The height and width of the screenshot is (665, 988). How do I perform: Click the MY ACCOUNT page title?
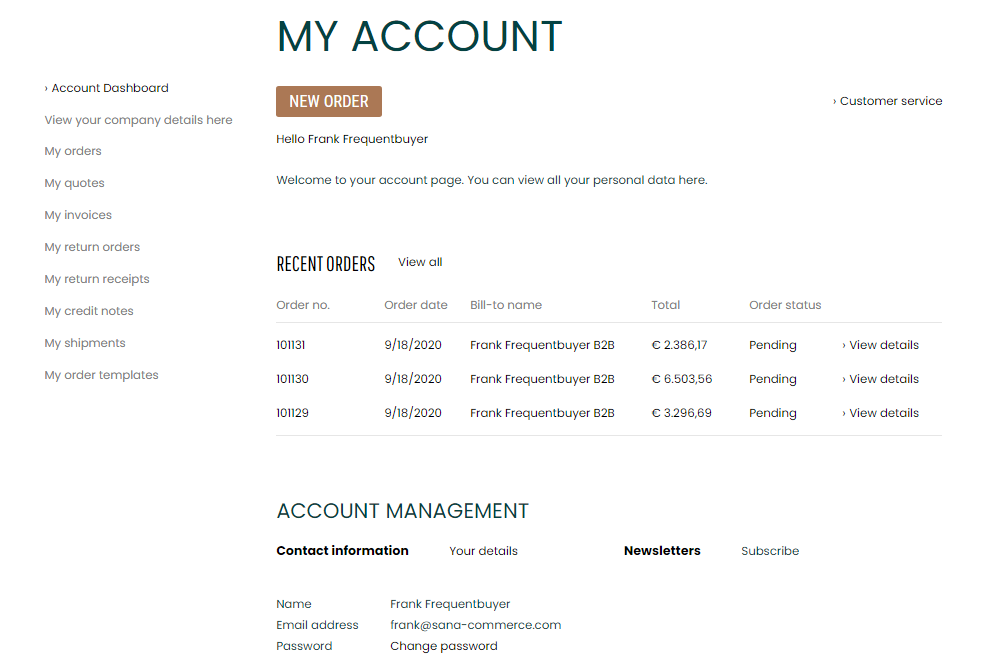click(420, 37)
